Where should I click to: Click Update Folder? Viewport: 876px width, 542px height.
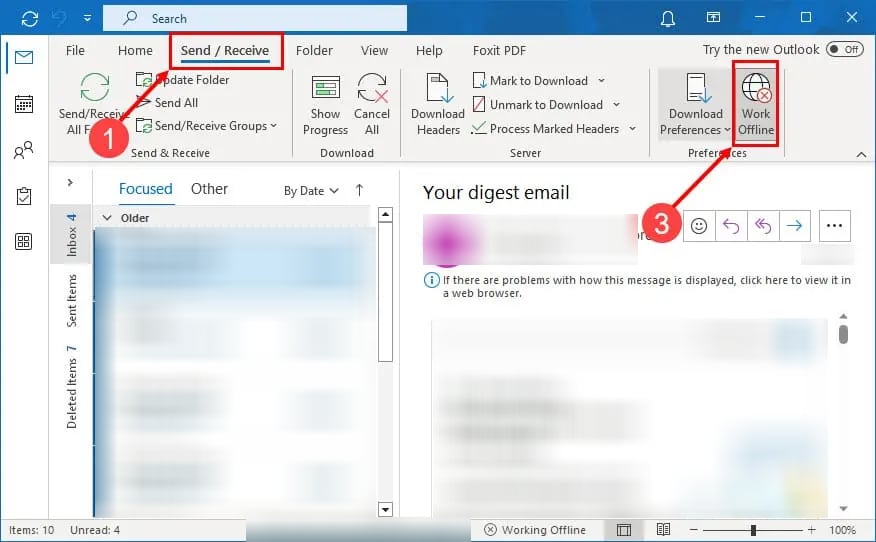183,80
